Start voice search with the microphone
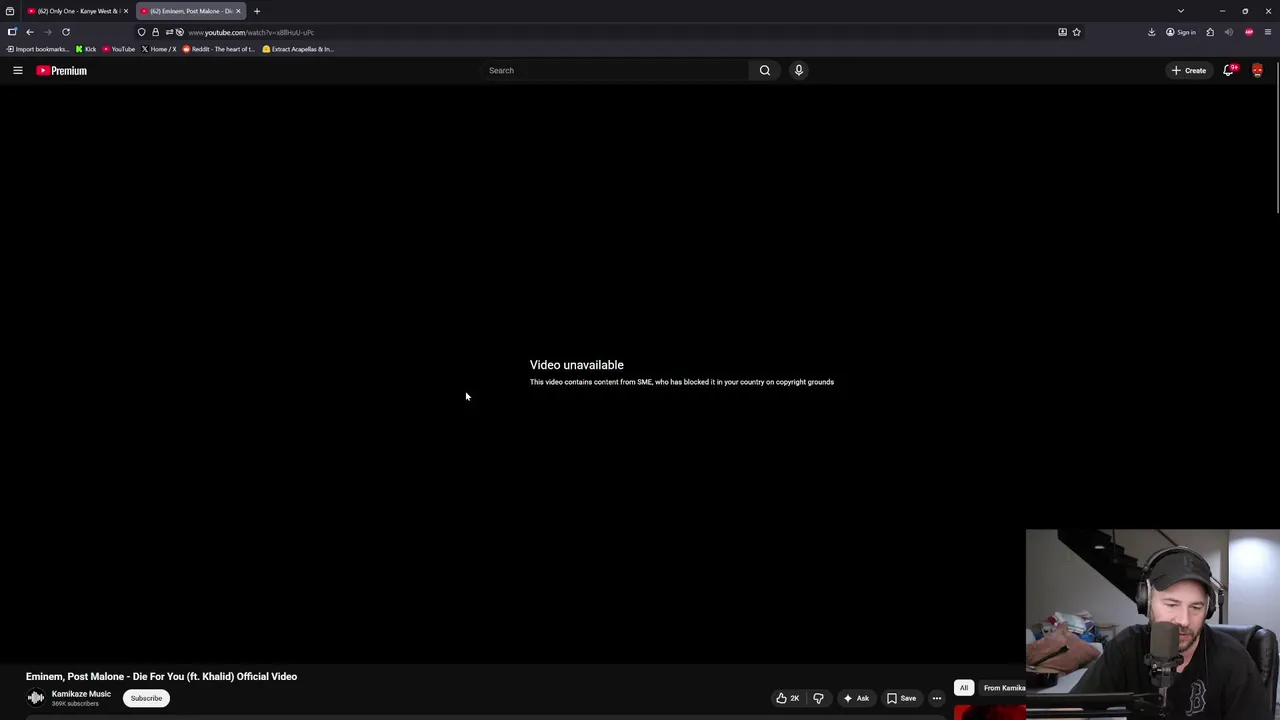 [798, 70]
